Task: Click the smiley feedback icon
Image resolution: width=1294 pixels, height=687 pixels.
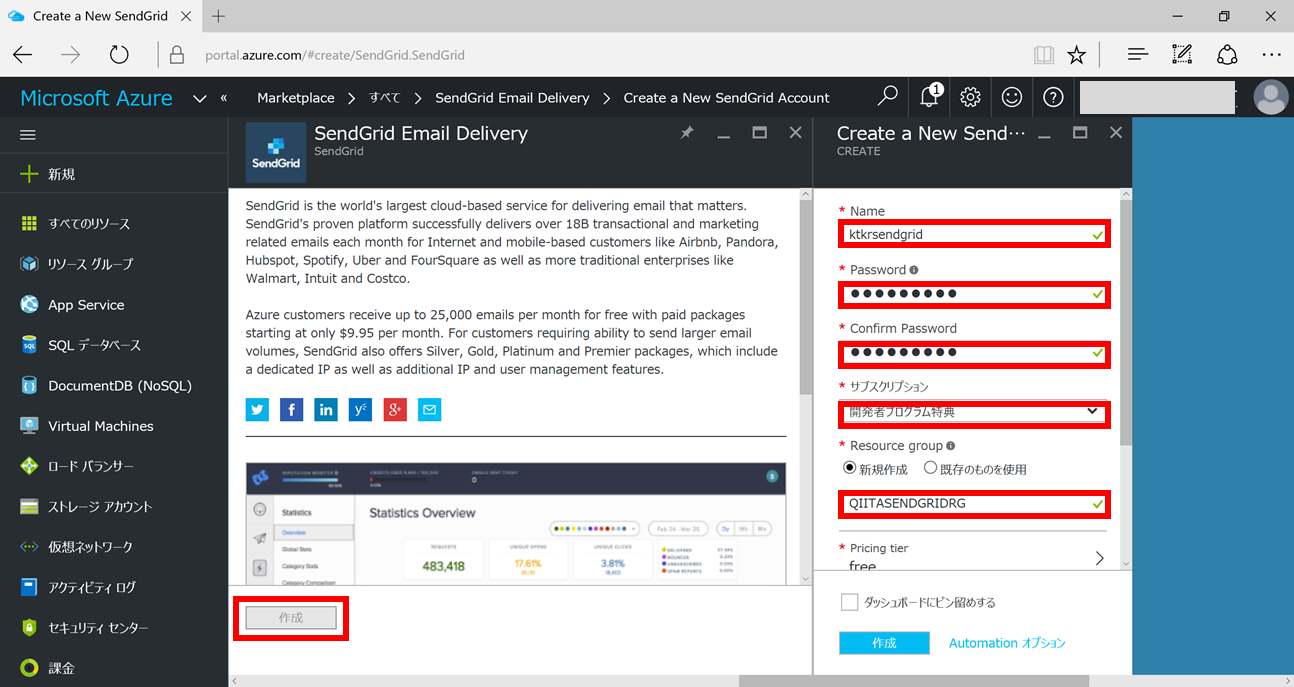Action: pyautogui.click(x=1012, y=97)
